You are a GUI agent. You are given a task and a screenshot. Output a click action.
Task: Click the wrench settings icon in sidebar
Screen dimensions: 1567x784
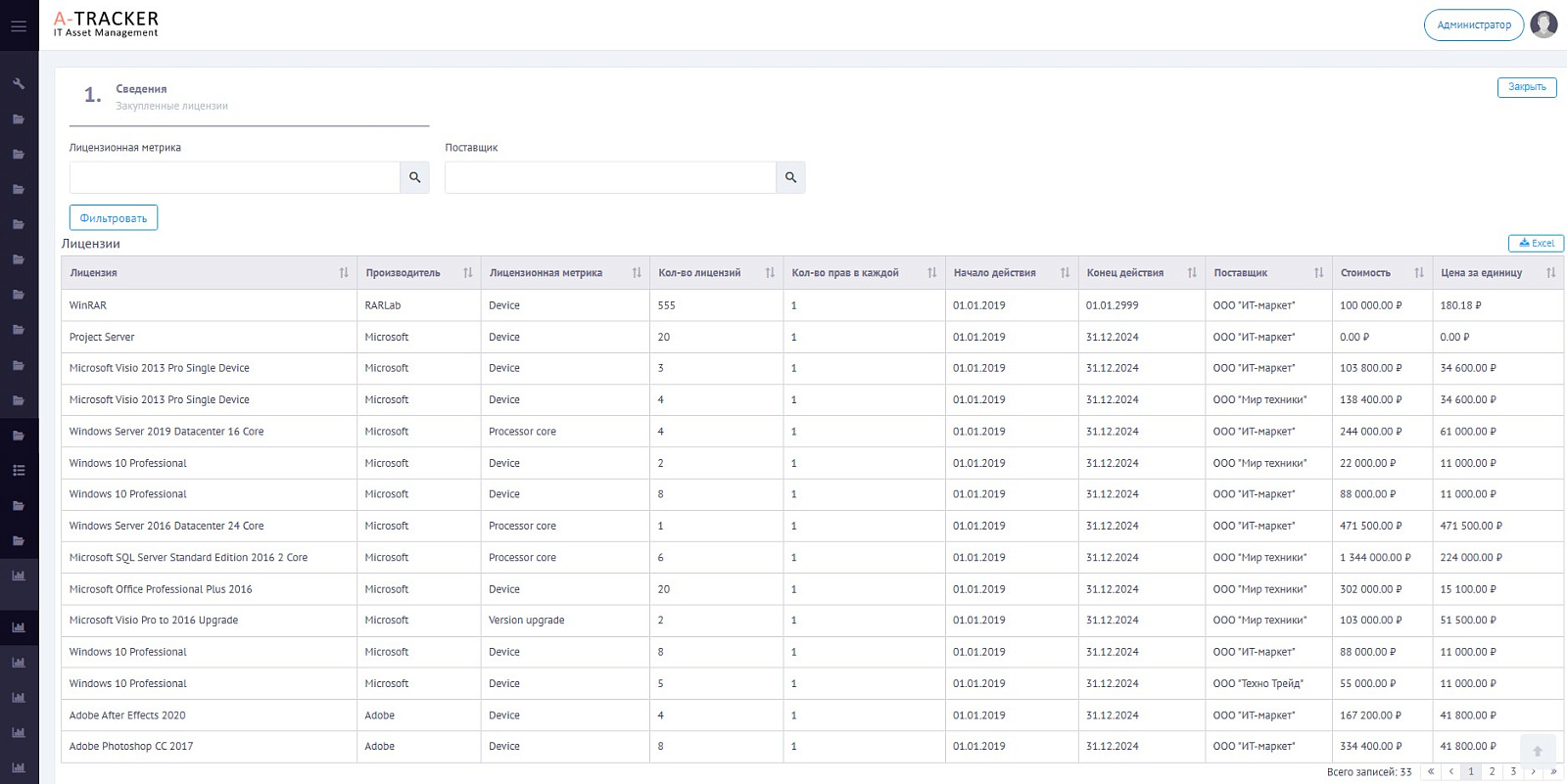point(19,84)
